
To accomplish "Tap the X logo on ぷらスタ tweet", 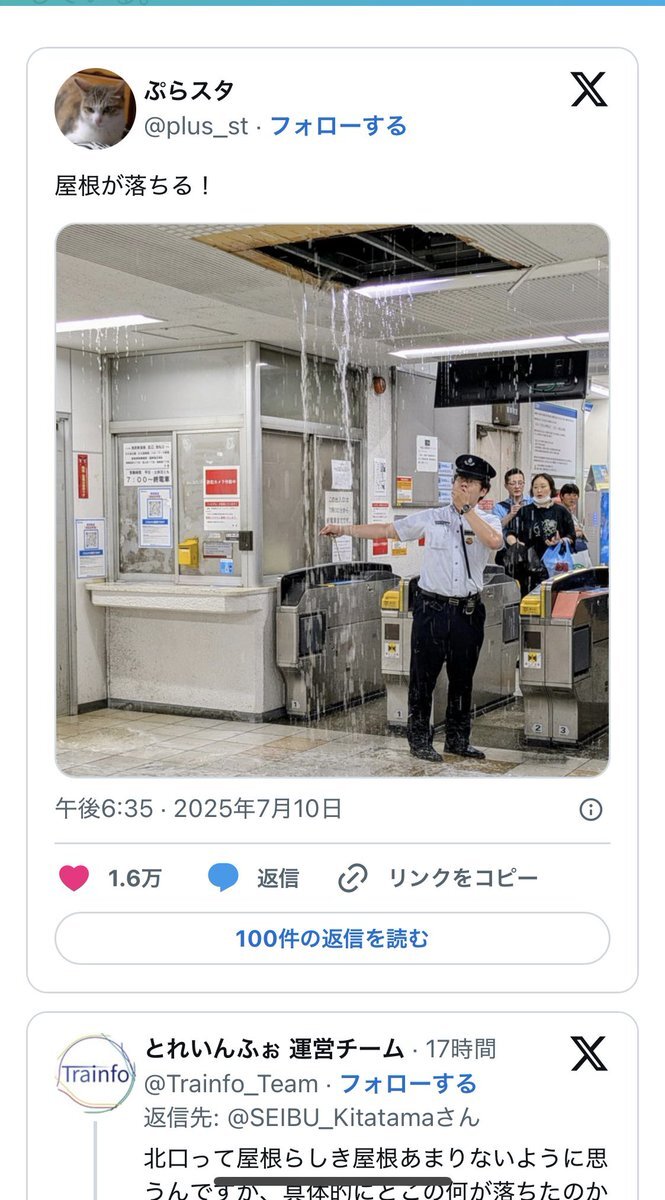I will pyautogui.click(x=589, y=90).
